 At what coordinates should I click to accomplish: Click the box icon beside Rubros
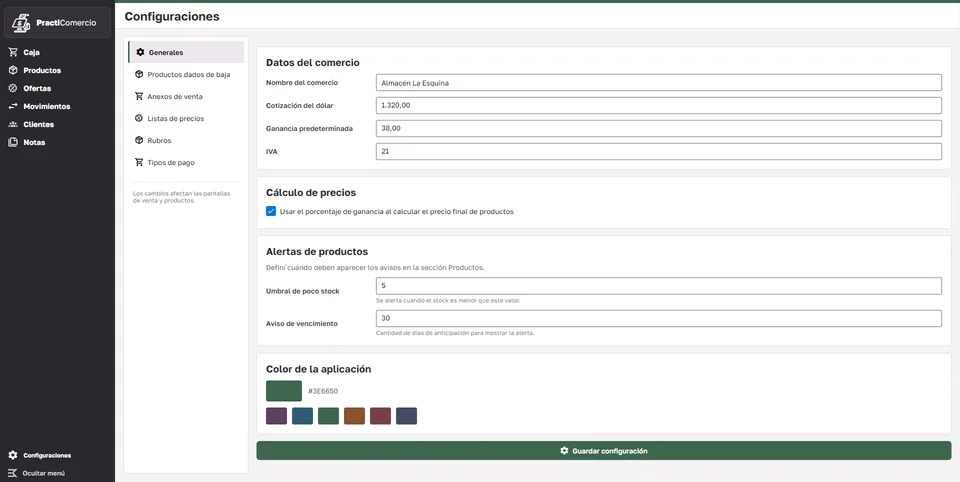[x=139, y=140]
